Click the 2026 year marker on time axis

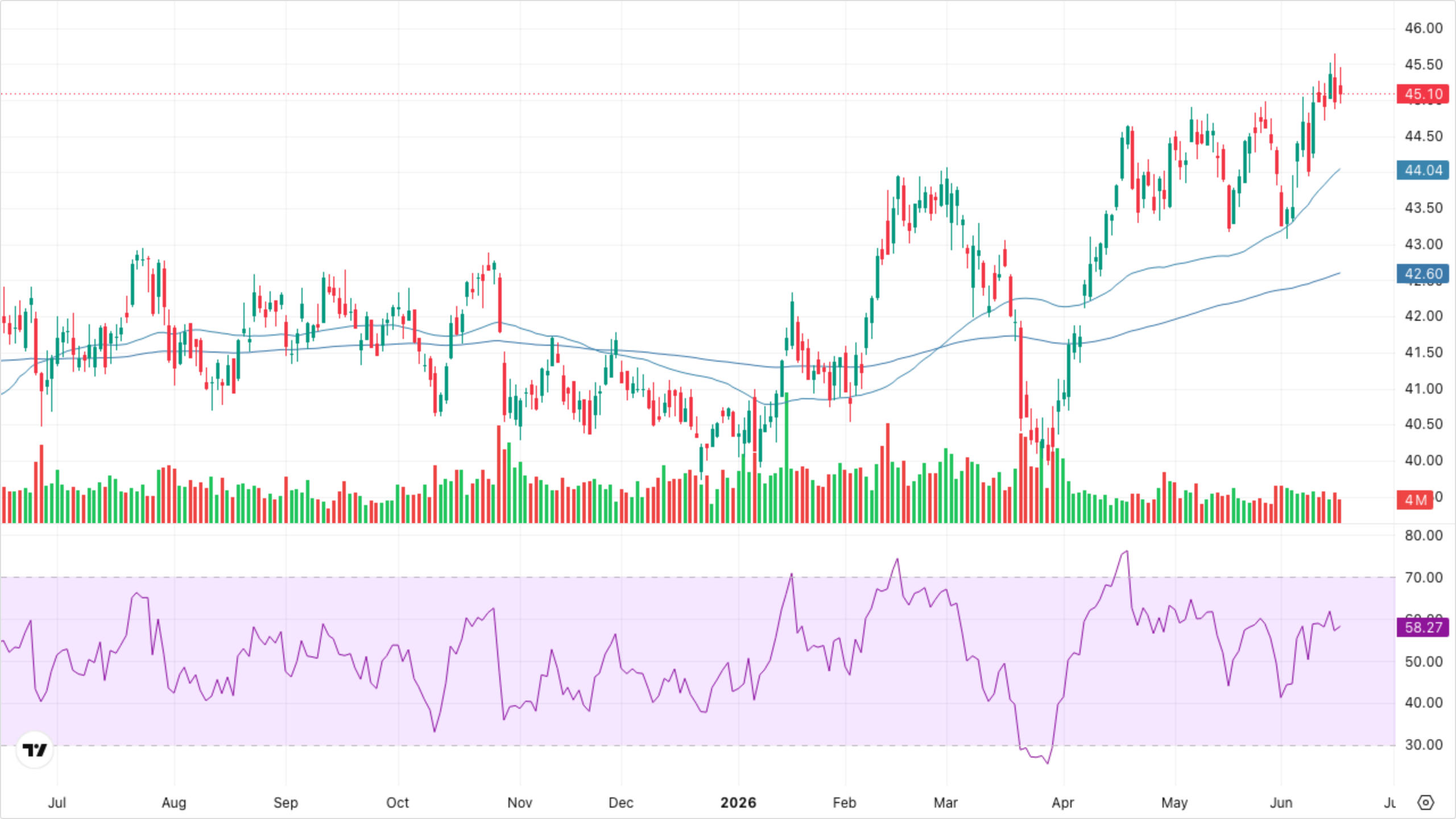(x=738, y=803)
